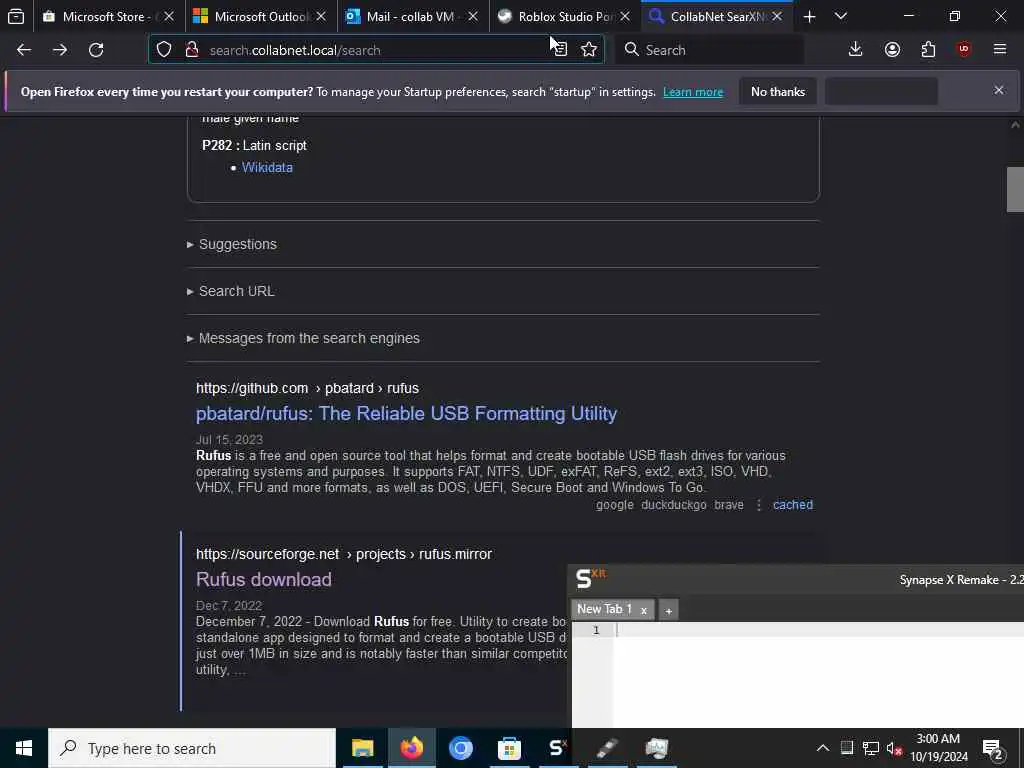
Task: Open the result options three-dot menu
Action: click(x=758, y=505)
